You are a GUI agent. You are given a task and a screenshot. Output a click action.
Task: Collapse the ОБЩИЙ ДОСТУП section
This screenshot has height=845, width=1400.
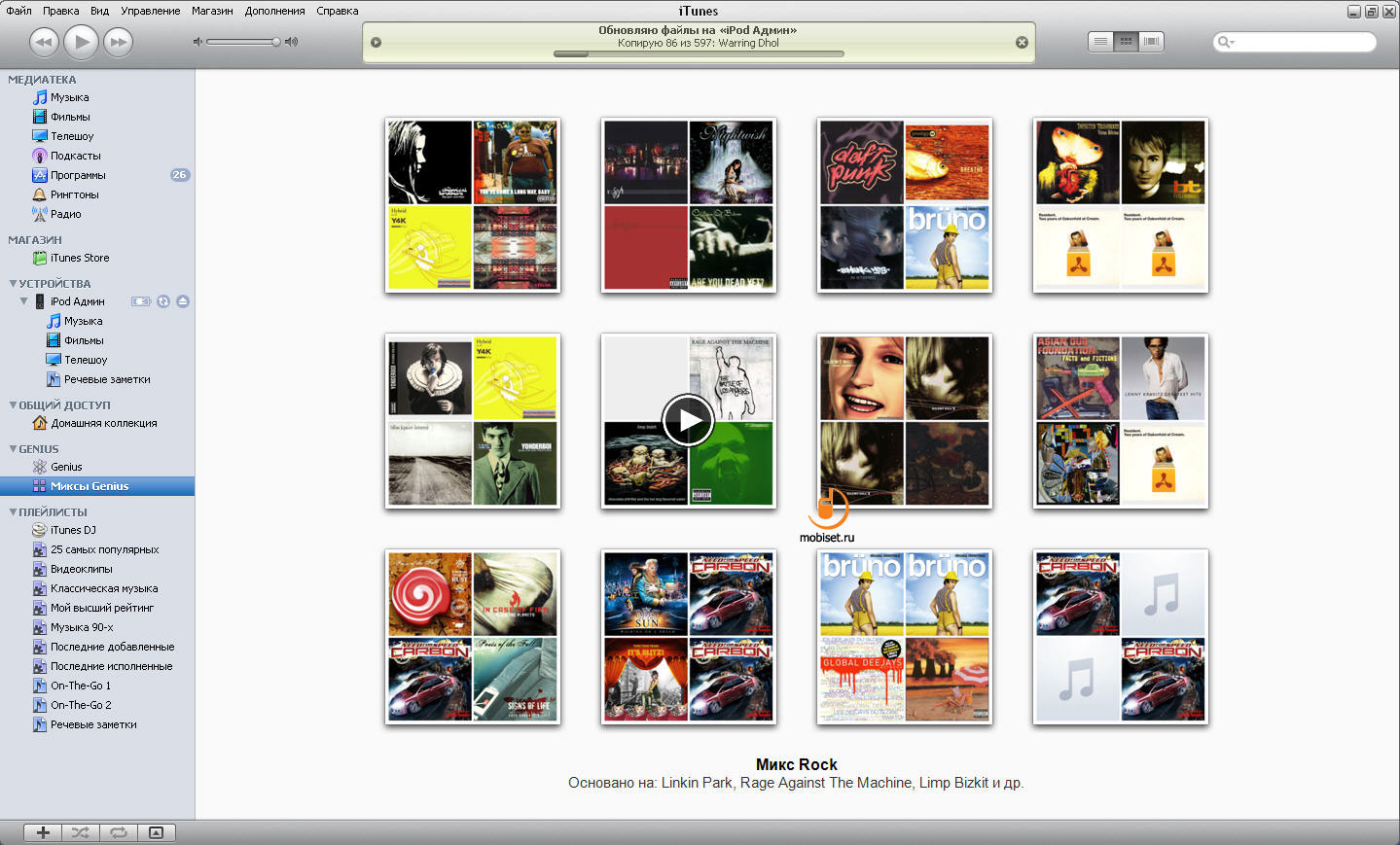pos(13,405)
